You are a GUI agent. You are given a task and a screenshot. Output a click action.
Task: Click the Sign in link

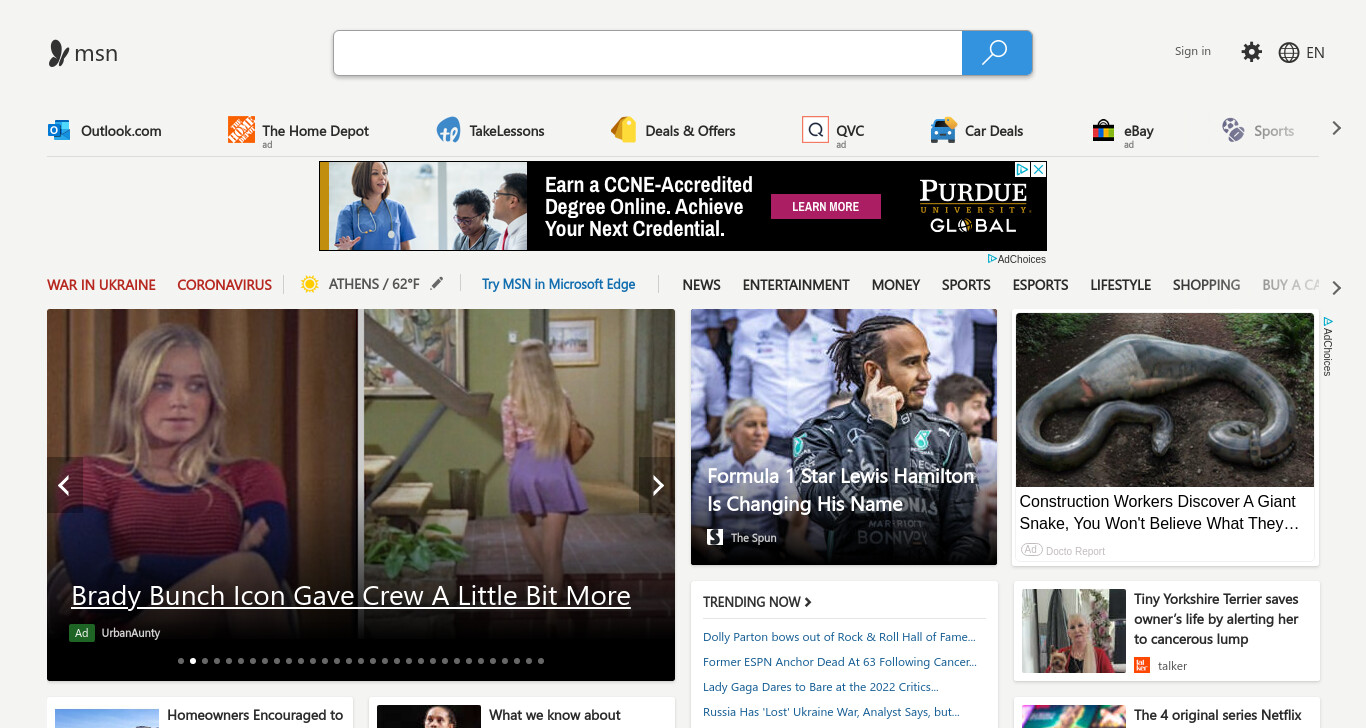point(1192,51)
